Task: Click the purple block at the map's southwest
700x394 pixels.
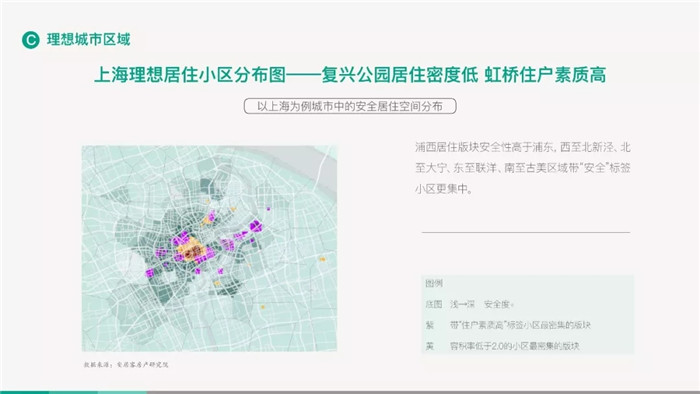Action: pyautogui.click(x=150, y=272)
